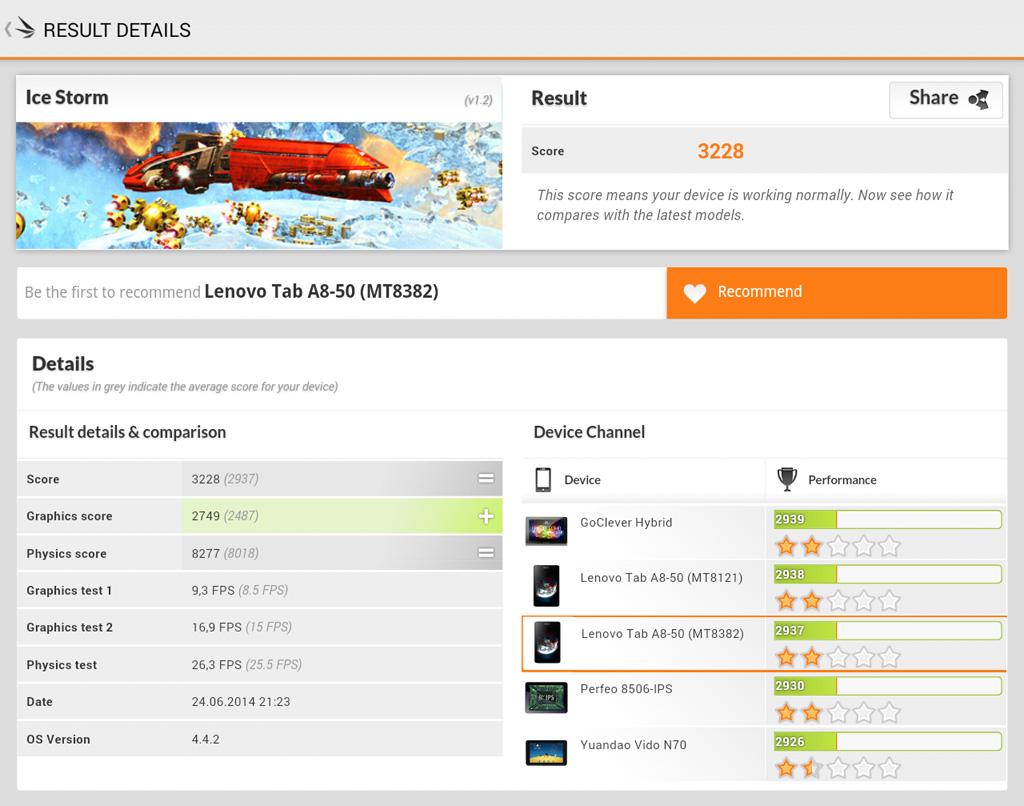
Task: Go back via the 3DMark logo arrow
Action: click(20, 29)
